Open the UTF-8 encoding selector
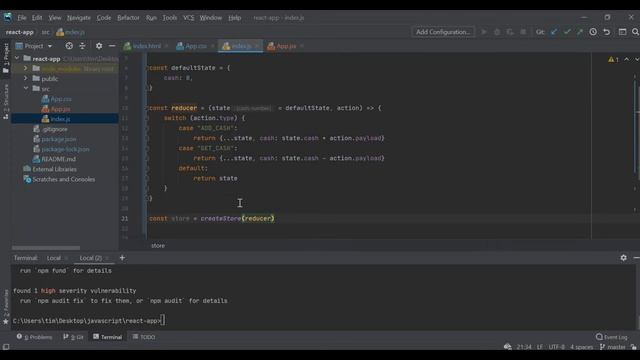640x360 pixels. [556, 347]
